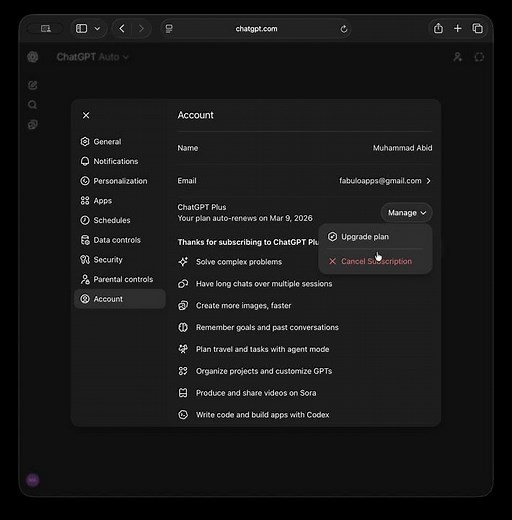Click the Safari share icon
512x520 pixels.
tap(438, 28)
